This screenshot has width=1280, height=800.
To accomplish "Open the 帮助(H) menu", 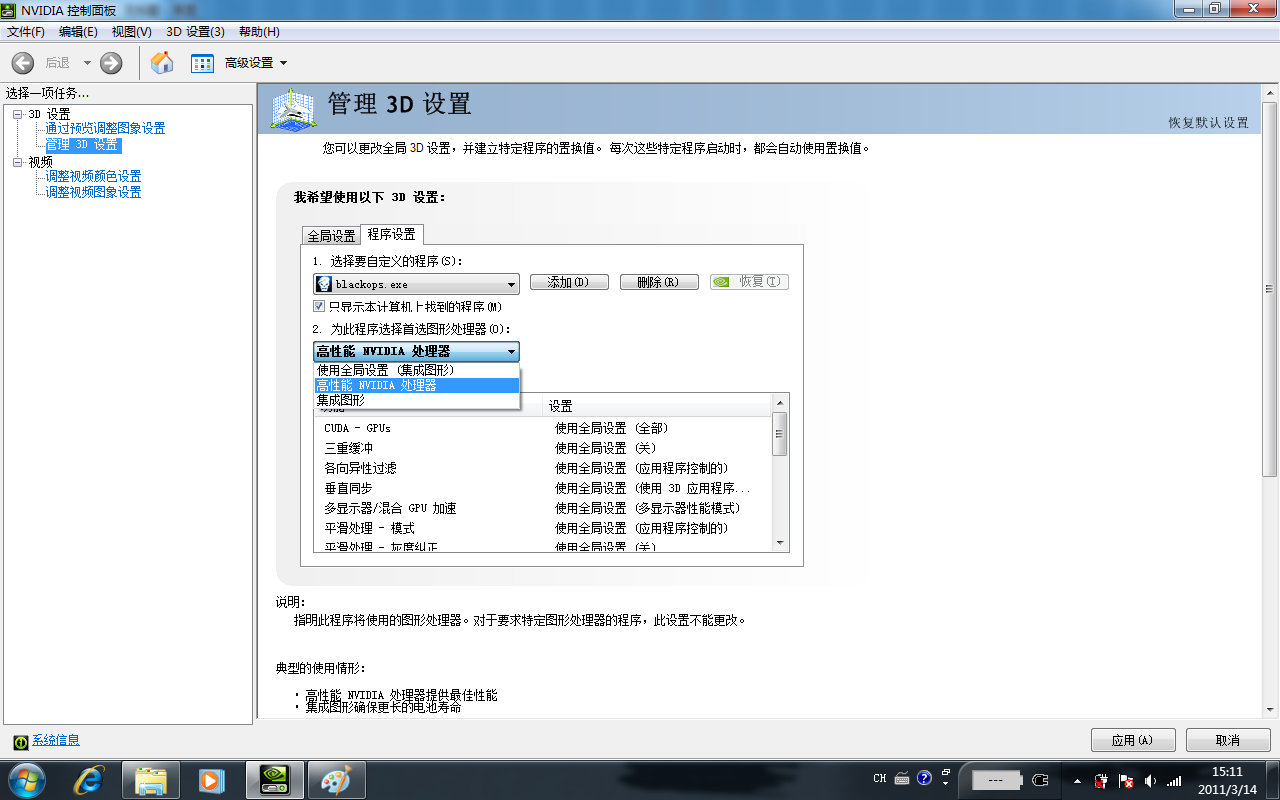I will (259, 32).
